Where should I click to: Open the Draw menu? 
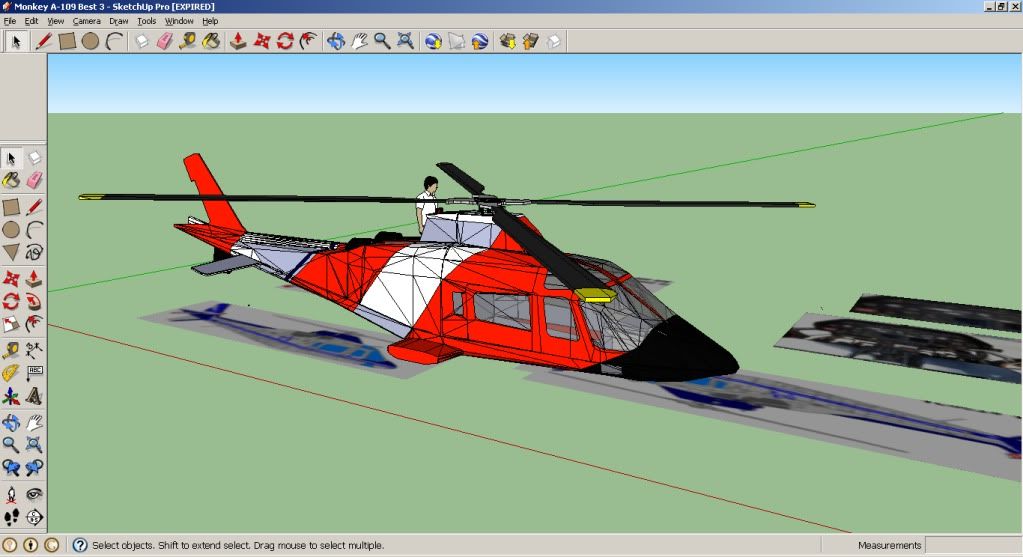tap(119, 21)
